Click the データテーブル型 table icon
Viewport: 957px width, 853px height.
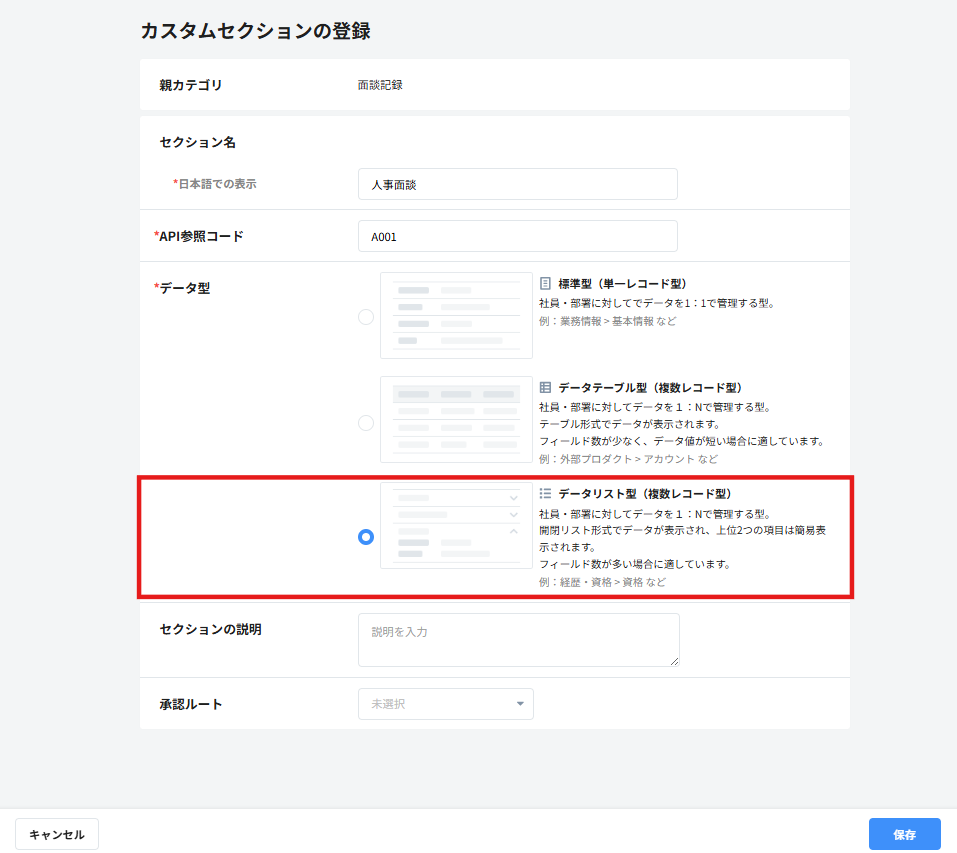545,387
